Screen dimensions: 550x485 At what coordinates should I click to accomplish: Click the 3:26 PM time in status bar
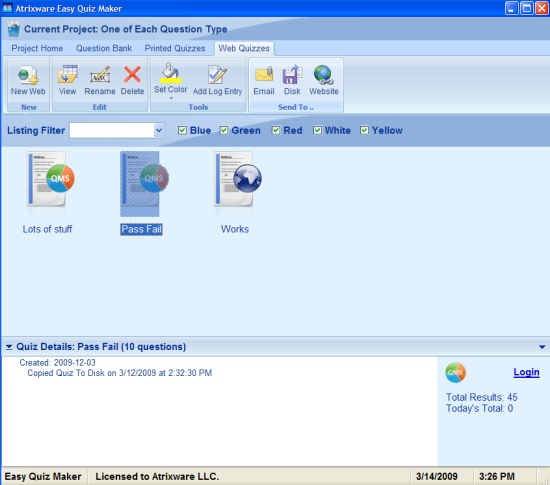(497, 477)
